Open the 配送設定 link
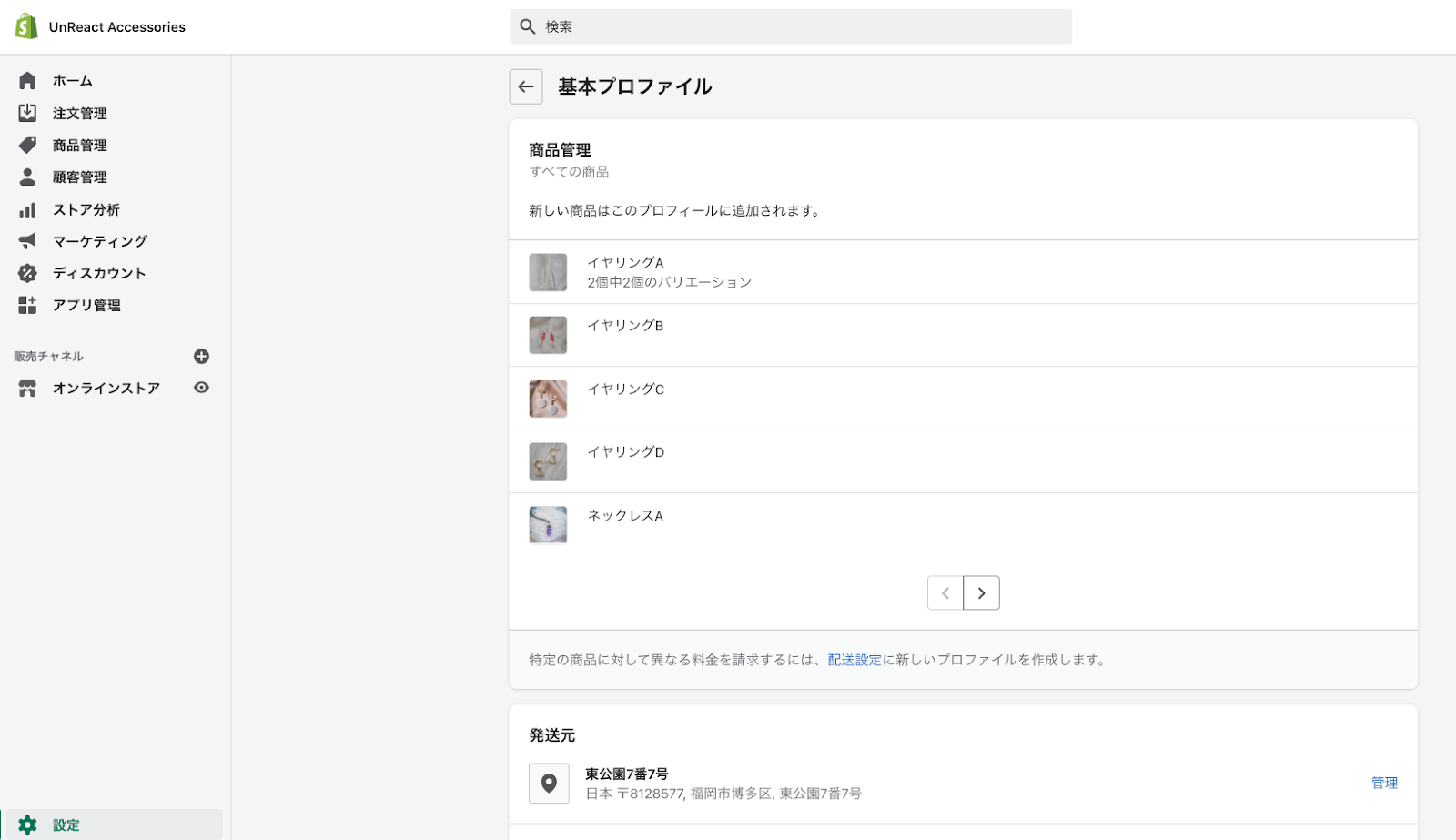The height and width of the screenshot is (840, 1456). click(854, 660)
